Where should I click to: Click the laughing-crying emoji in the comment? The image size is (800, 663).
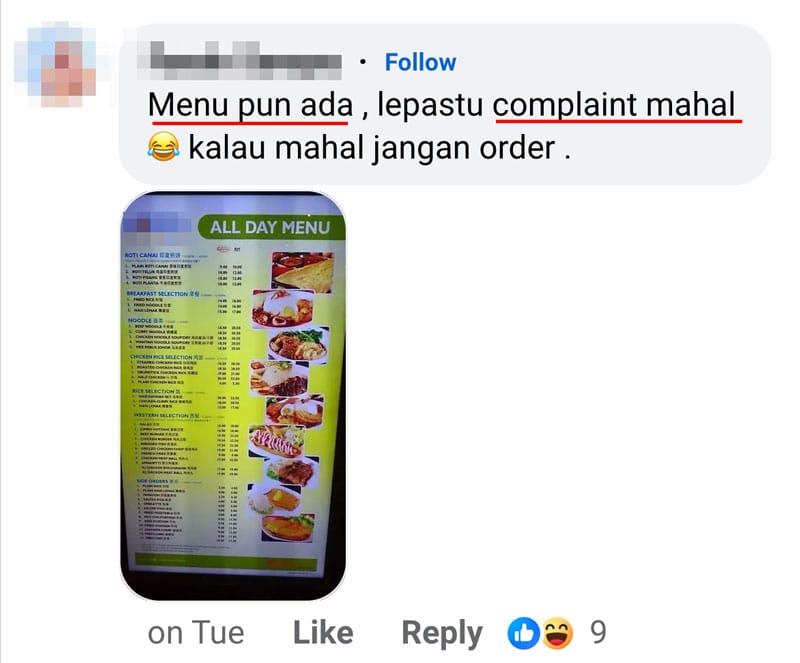point(163,146)
